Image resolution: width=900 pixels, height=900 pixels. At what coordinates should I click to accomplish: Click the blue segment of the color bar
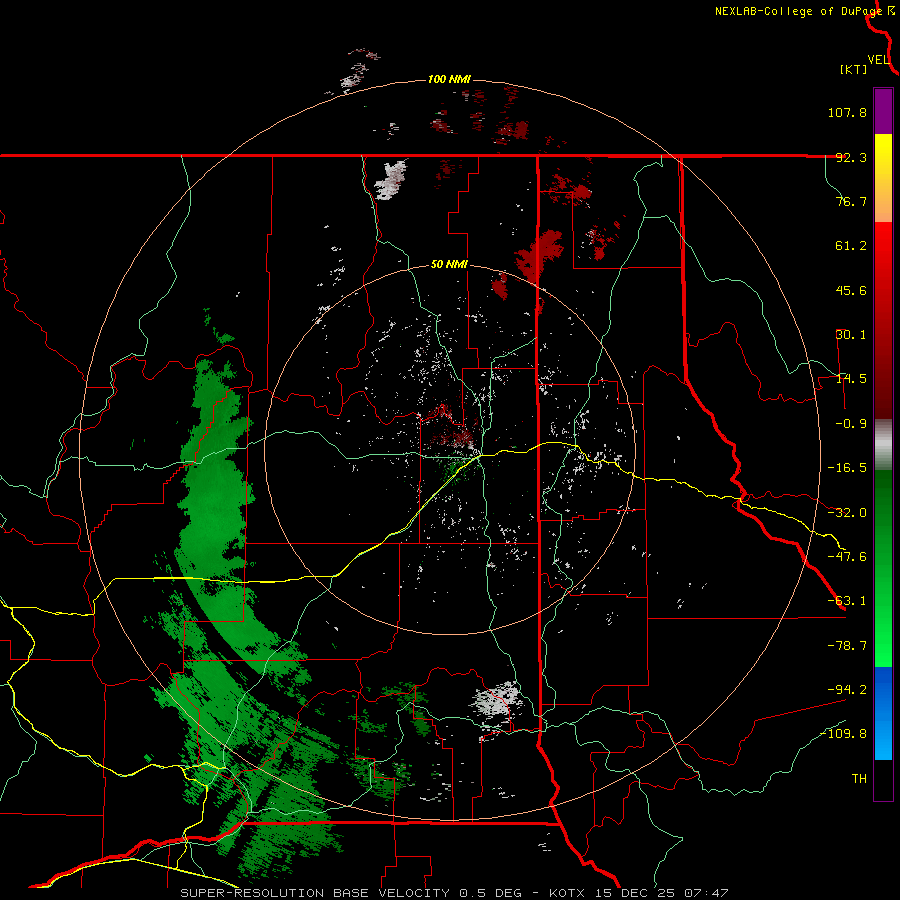(x=883, y=713)
